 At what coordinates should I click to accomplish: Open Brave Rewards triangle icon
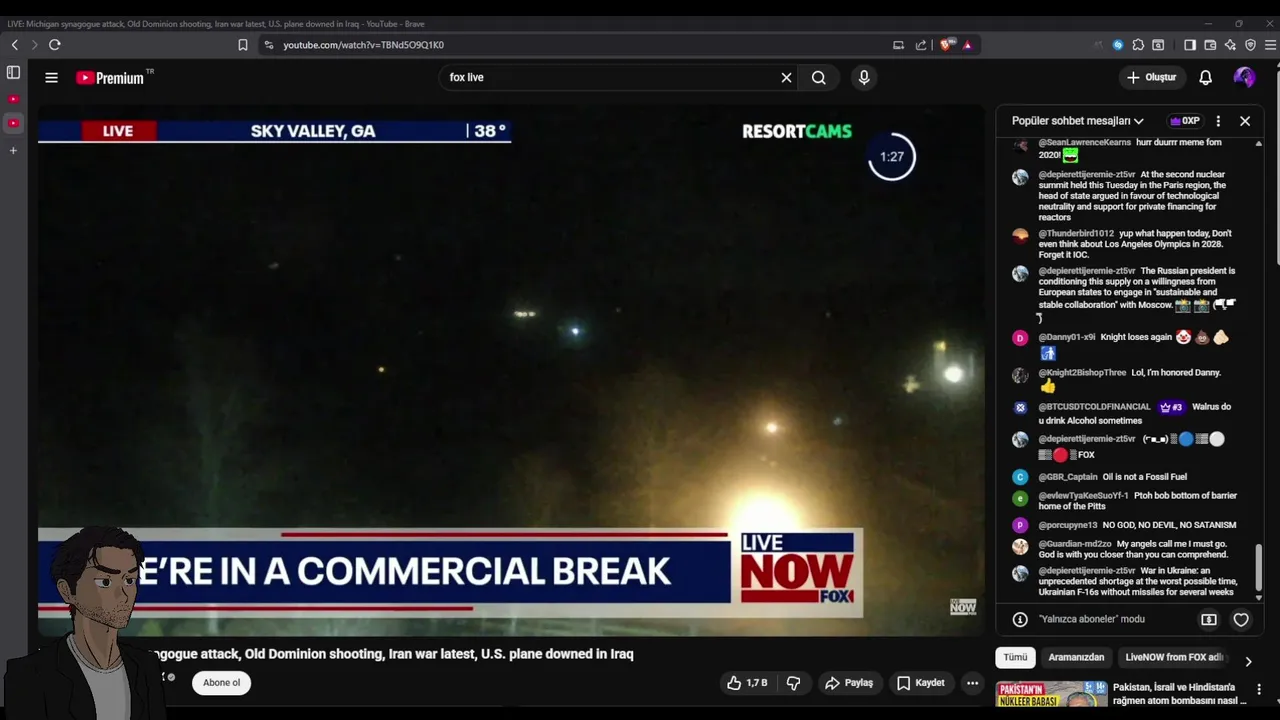967,45
